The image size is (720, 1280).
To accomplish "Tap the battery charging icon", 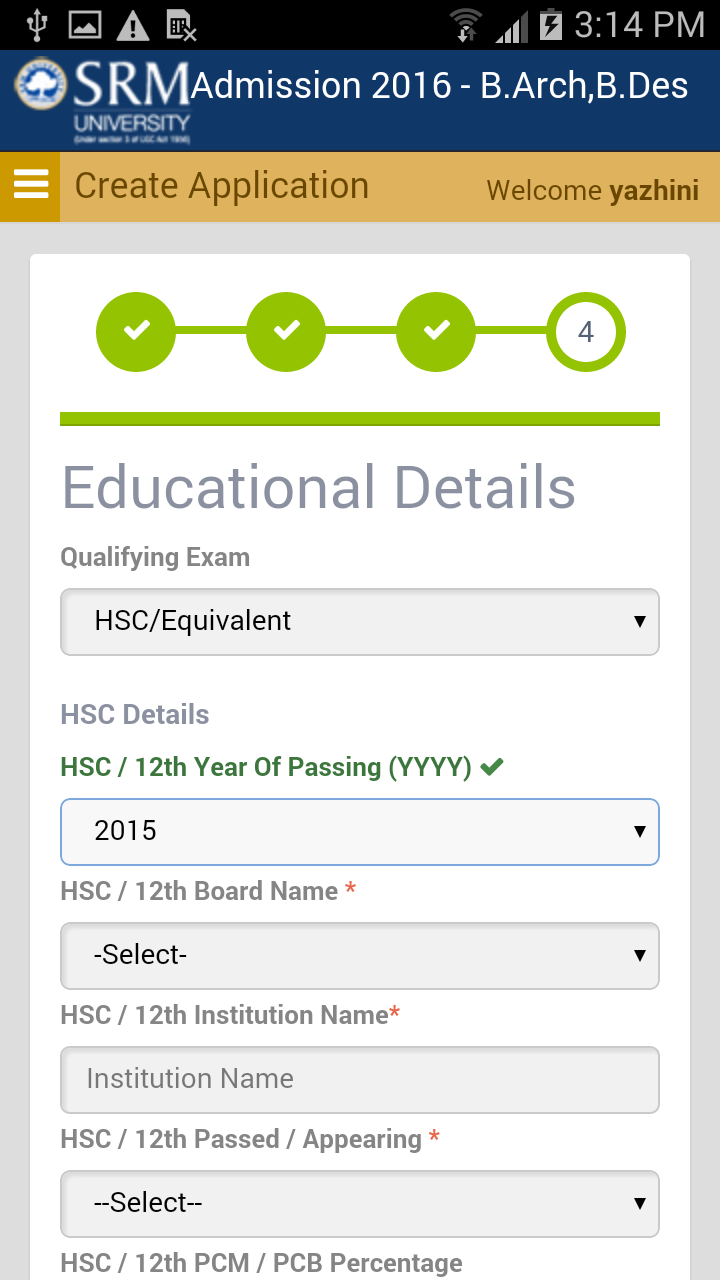I will 551,25.
